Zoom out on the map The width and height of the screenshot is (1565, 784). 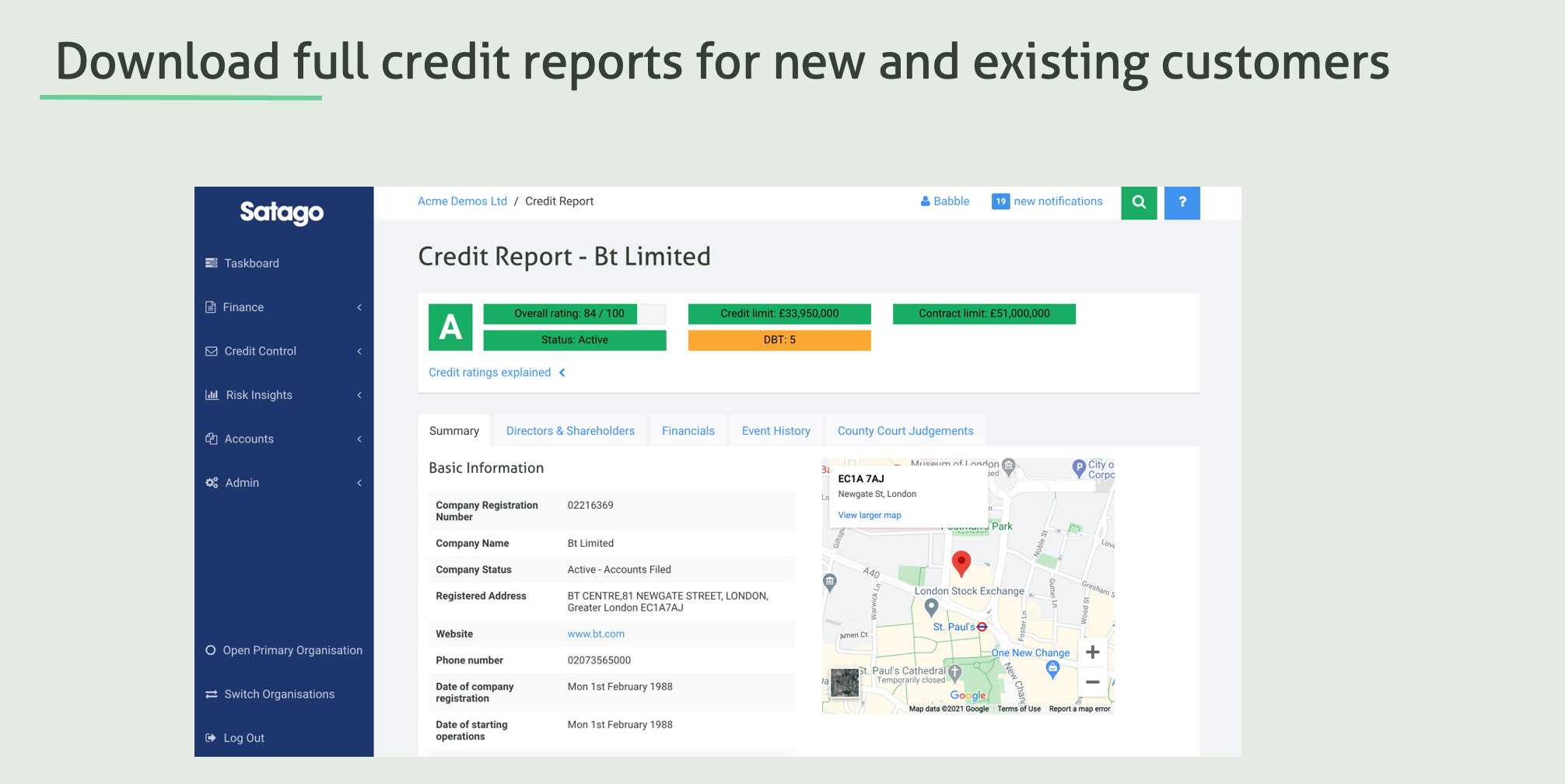[x=1093, y=682]
